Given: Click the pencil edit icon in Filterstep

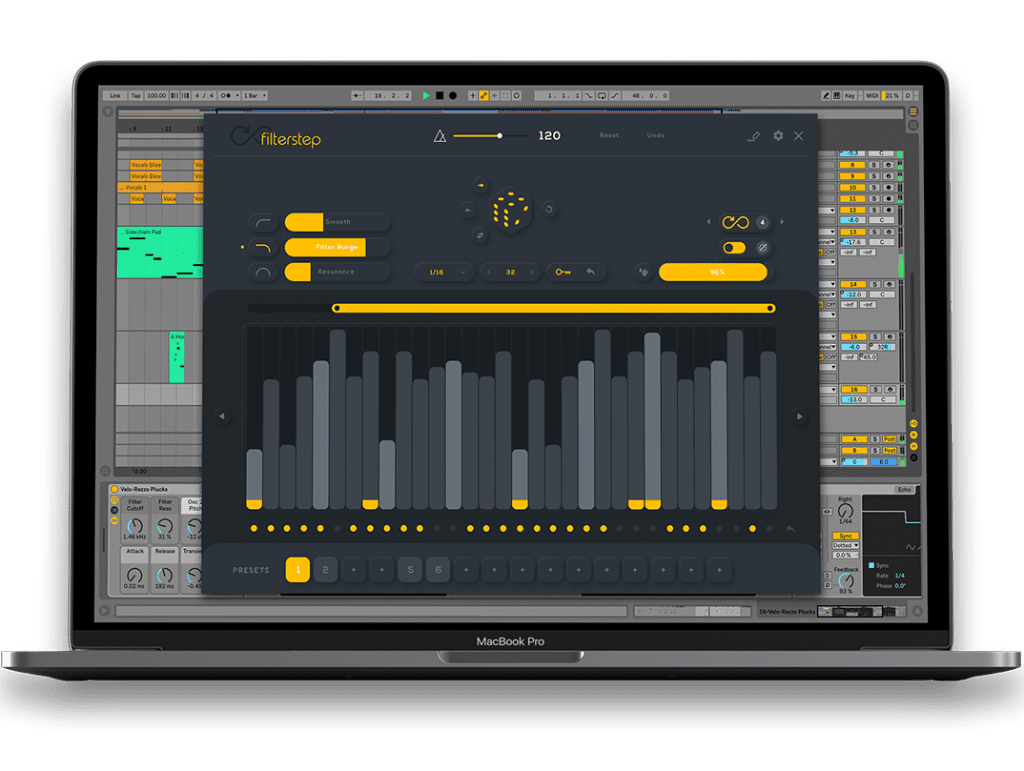Looking at the screenshot, I should point(754,136).
